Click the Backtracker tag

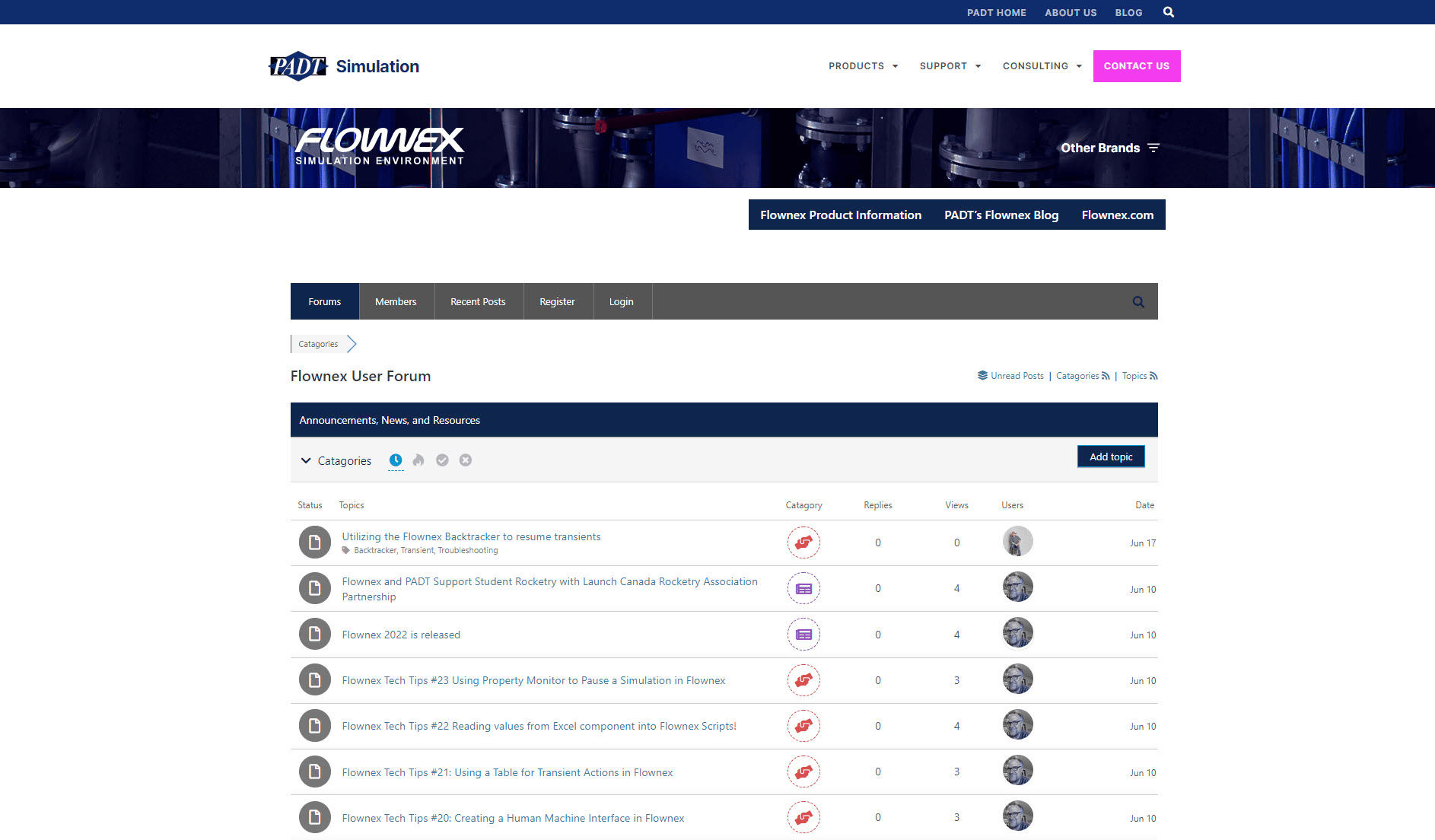[x=375, y=550]
